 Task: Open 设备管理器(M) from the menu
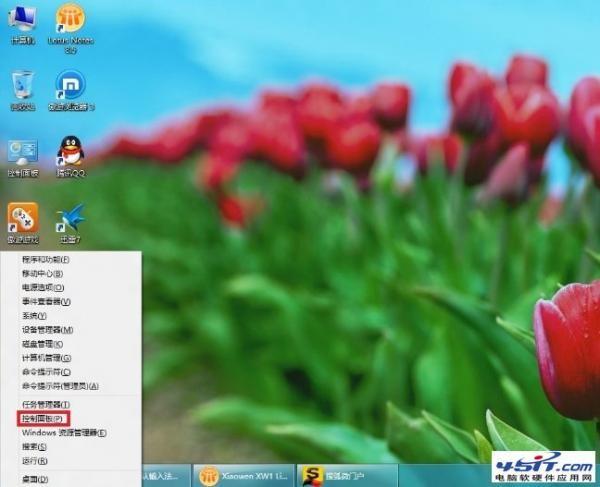tap(46, 329)
